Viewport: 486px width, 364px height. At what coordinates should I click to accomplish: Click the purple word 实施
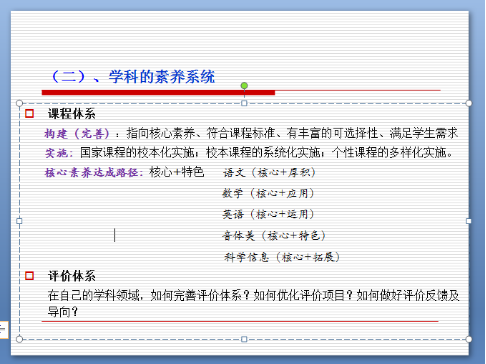click(x=56, y=153)
